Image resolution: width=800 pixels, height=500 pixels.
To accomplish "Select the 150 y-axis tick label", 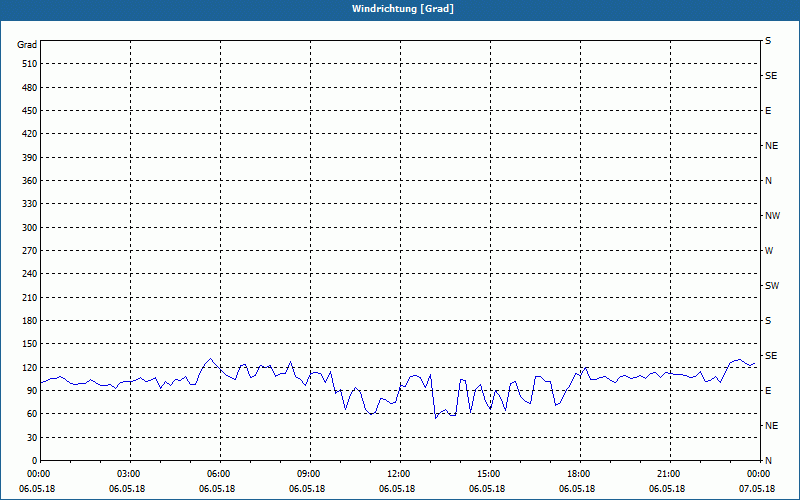I will (30, 344).
